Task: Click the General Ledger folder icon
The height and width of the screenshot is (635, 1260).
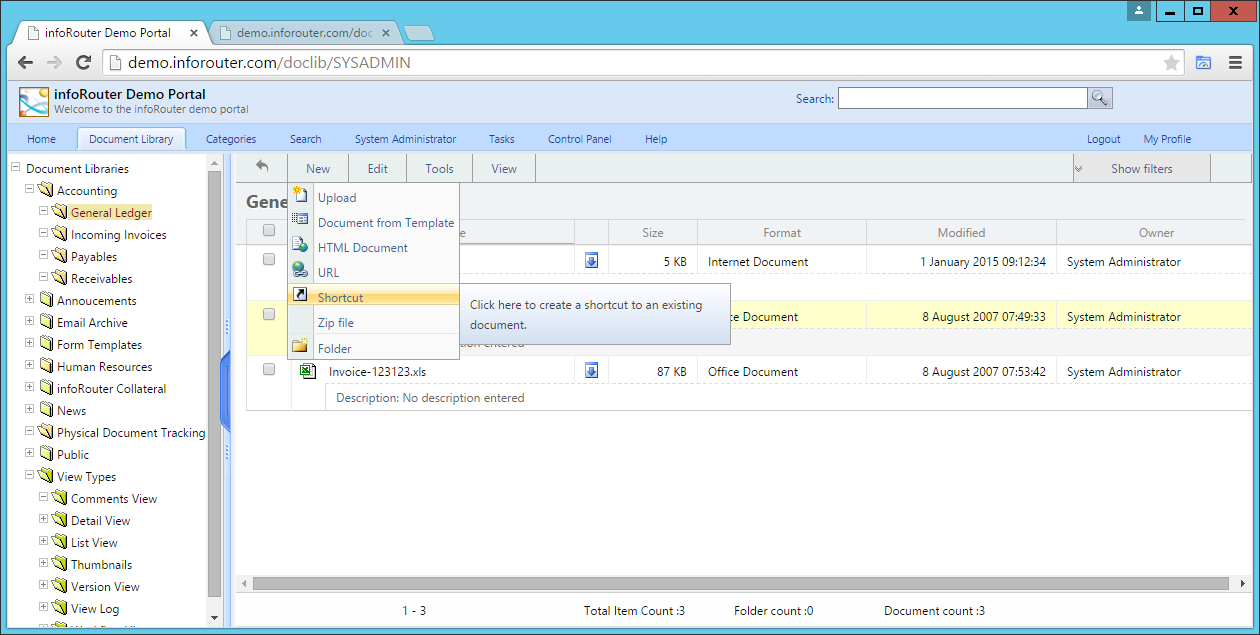Action: 59,212
